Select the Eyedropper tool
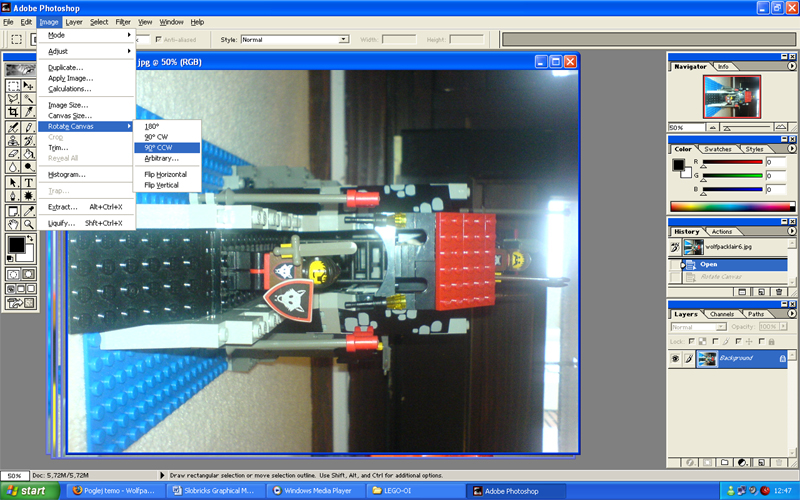 [x=29, y=211]
